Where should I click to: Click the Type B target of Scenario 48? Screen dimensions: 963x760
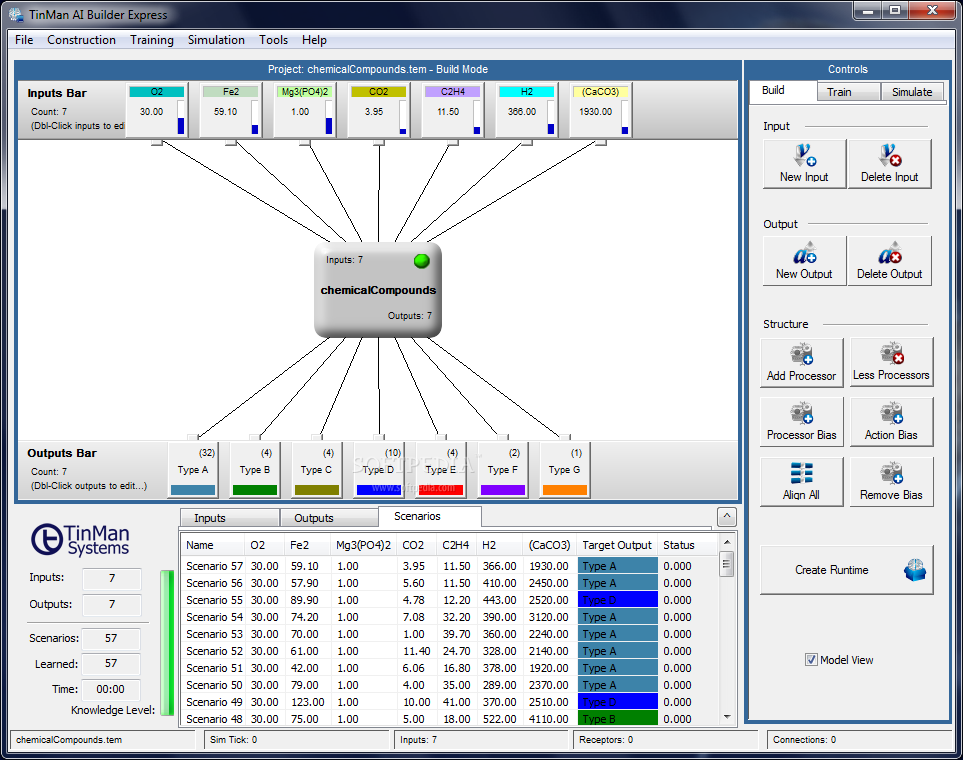pyautogui.click(x=617, y=718)
